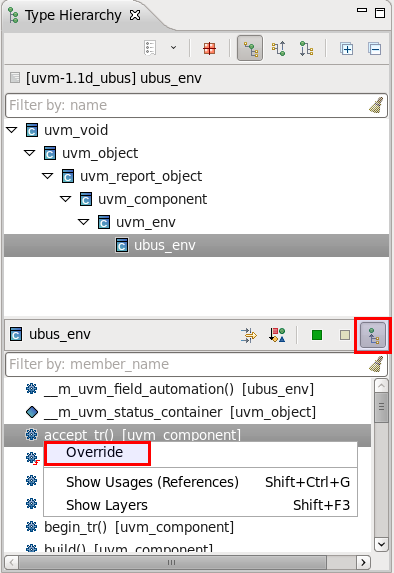Click the yellow arrows icon in the members toolbar
Image resolution: width=394 pixels, height=573 pixels.
249,335
